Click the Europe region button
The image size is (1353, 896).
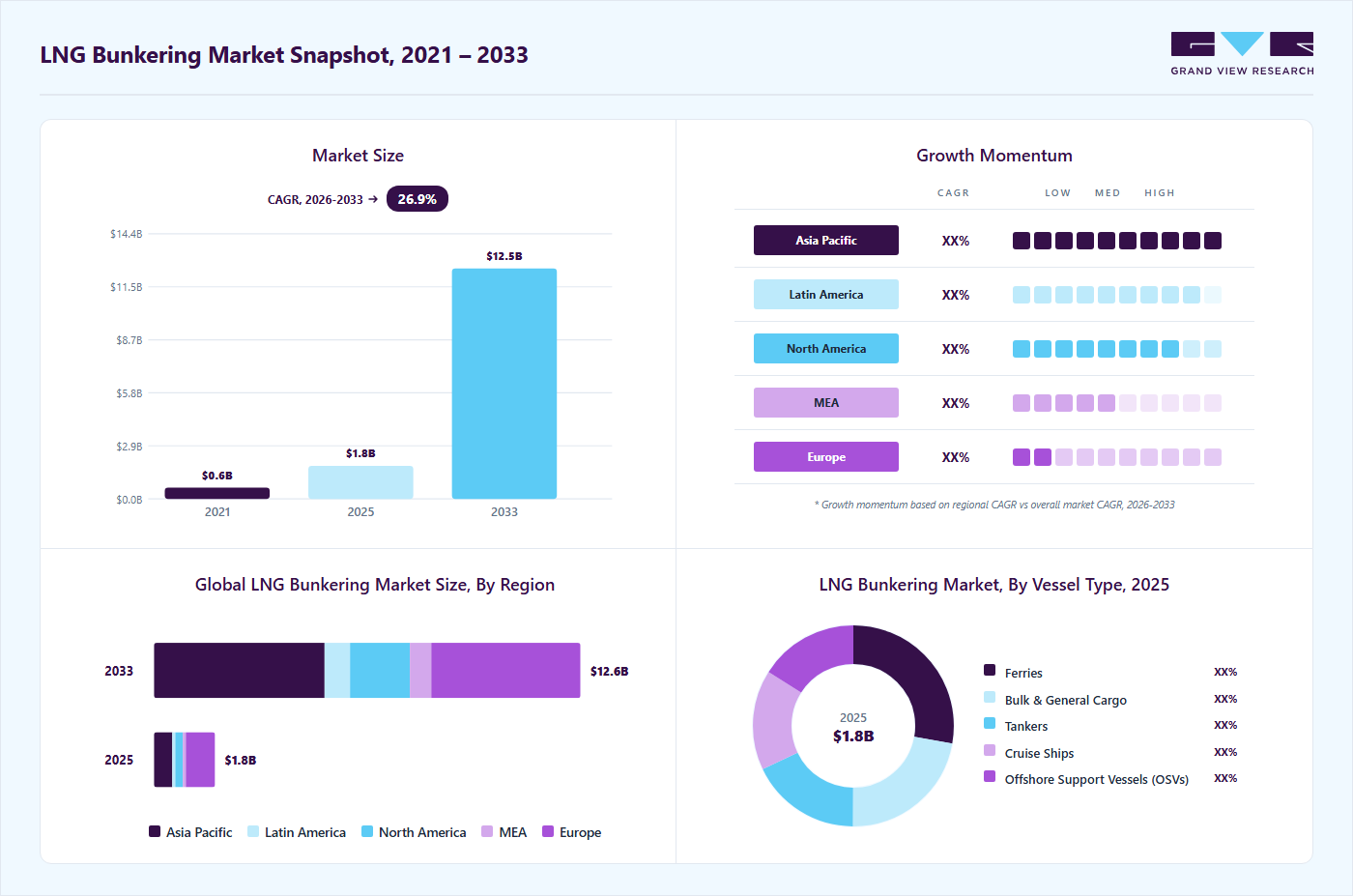[826, 457]
